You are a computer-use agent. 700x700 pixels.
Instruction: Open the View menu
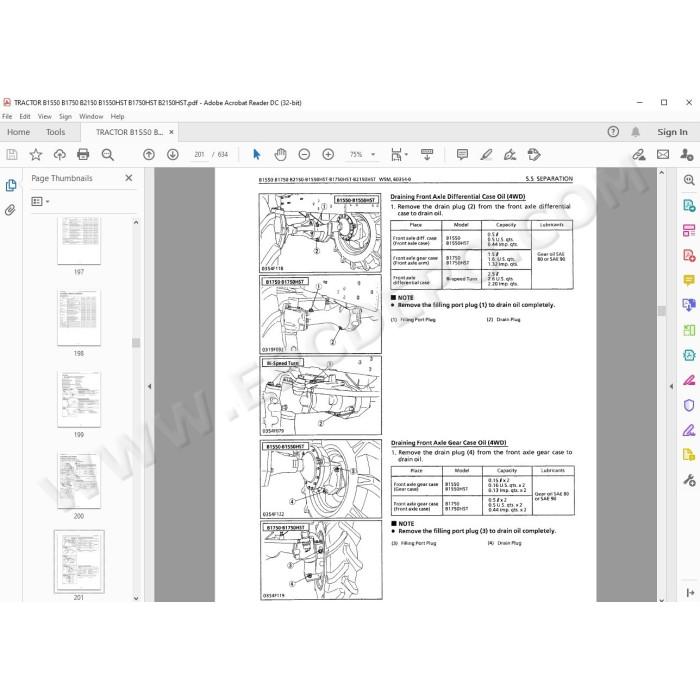[x=45, y=117]
